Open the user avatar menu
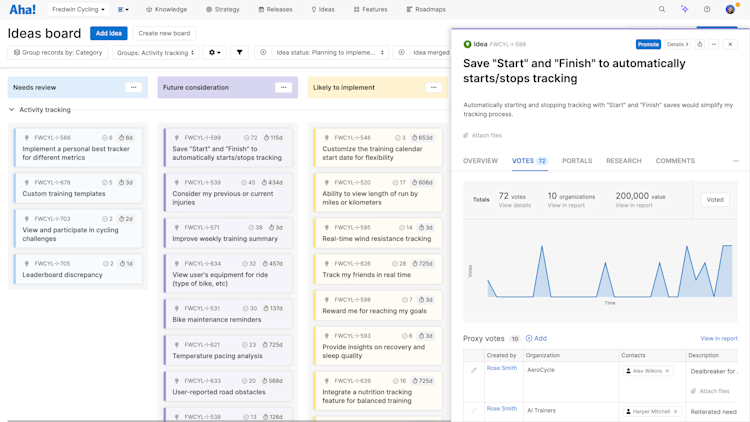This screenshot has height=422, width=750. coord(730,9)
